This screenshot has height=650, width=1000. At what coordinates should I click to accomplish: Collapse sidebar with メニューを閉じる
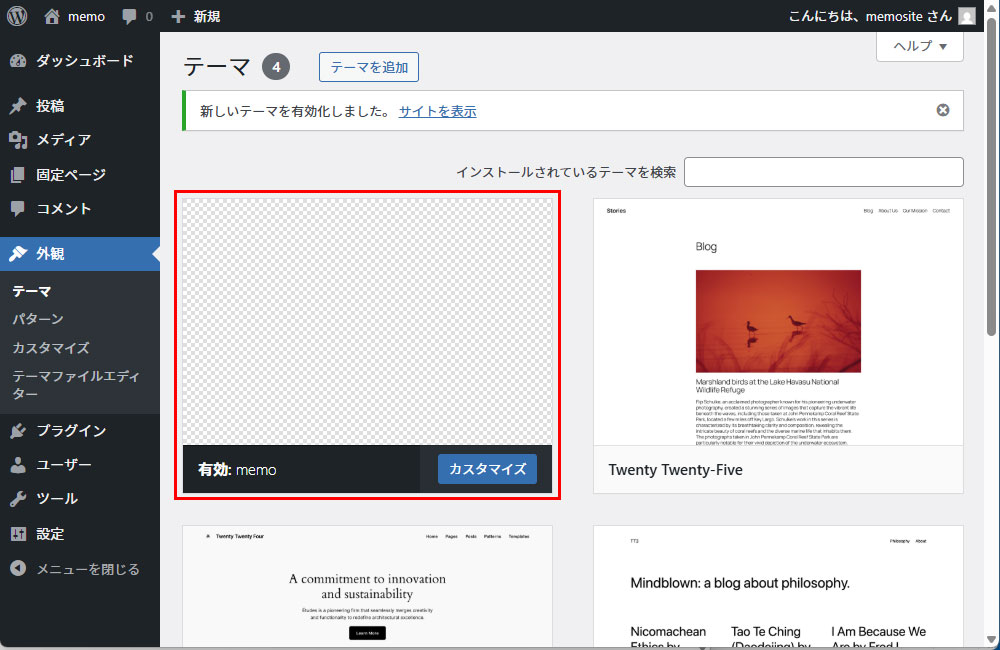(x=87, y=569)
